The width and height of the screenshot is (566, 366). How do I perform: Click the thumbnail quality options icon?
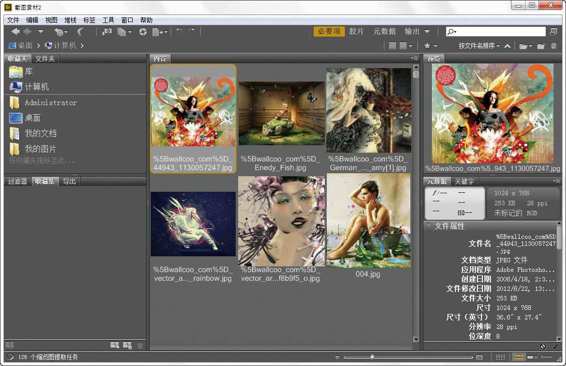pos(392,46)
